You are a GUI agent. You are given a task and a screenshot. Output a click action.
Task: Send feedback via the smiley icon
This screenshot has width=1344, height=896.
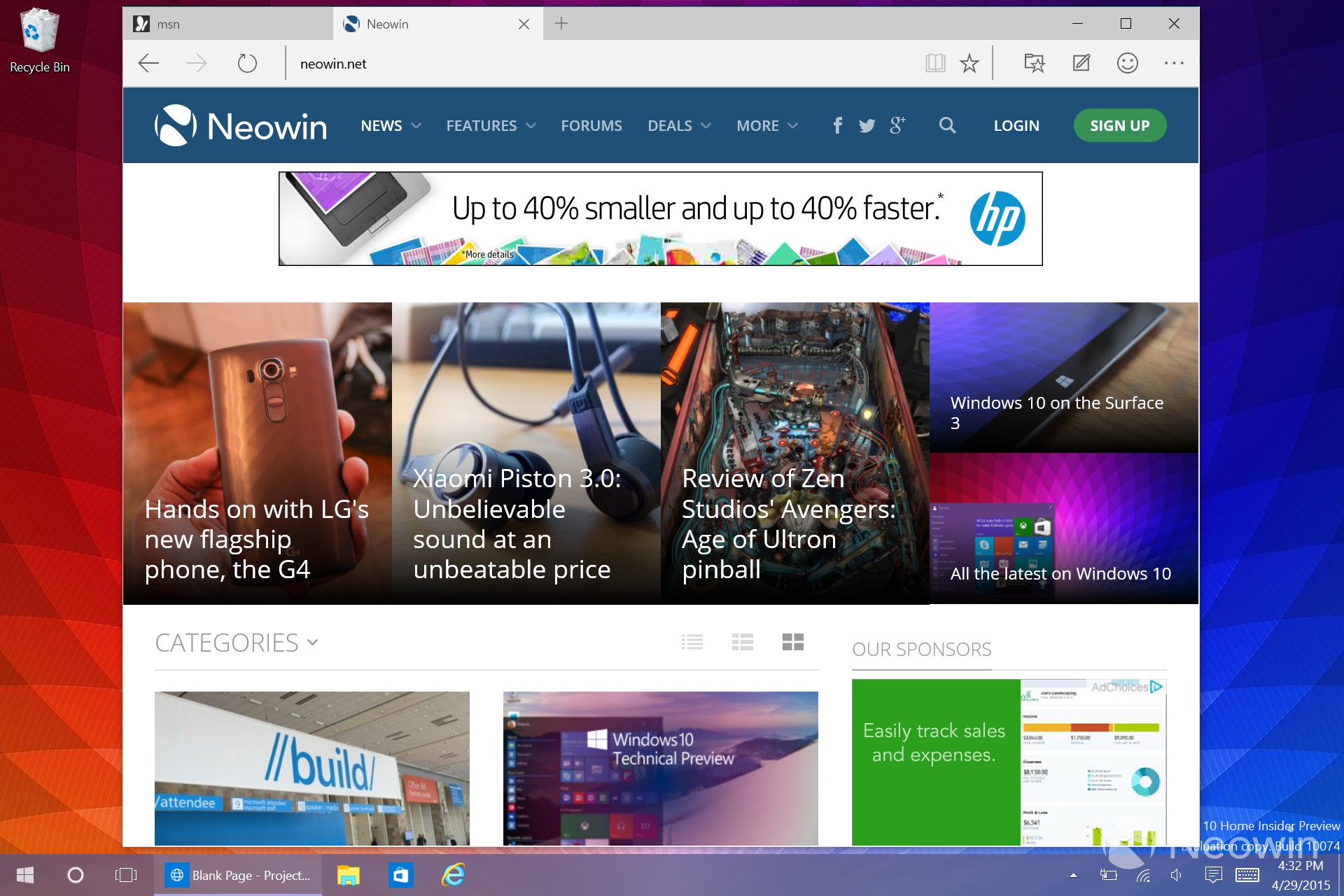coord(1127,63)
